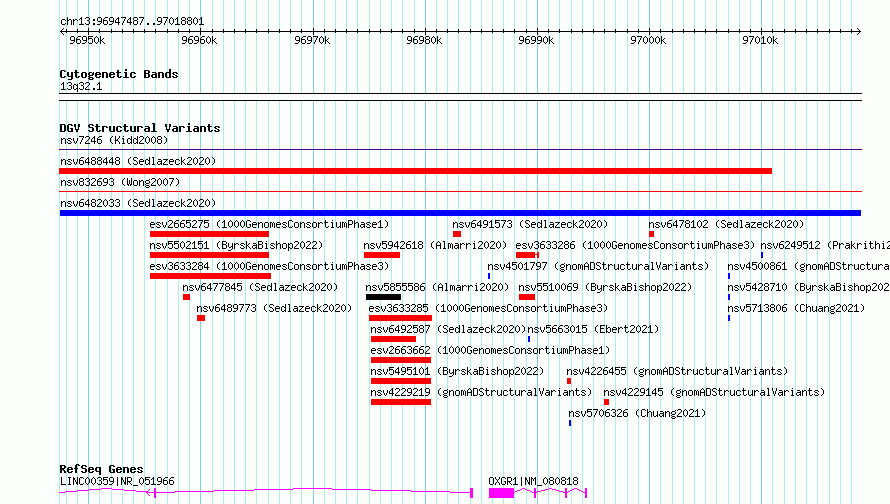The height and width of the screenshot is (504, 890).
Task: Click the 96990k ruler coordinate
Action: [536, 40]
